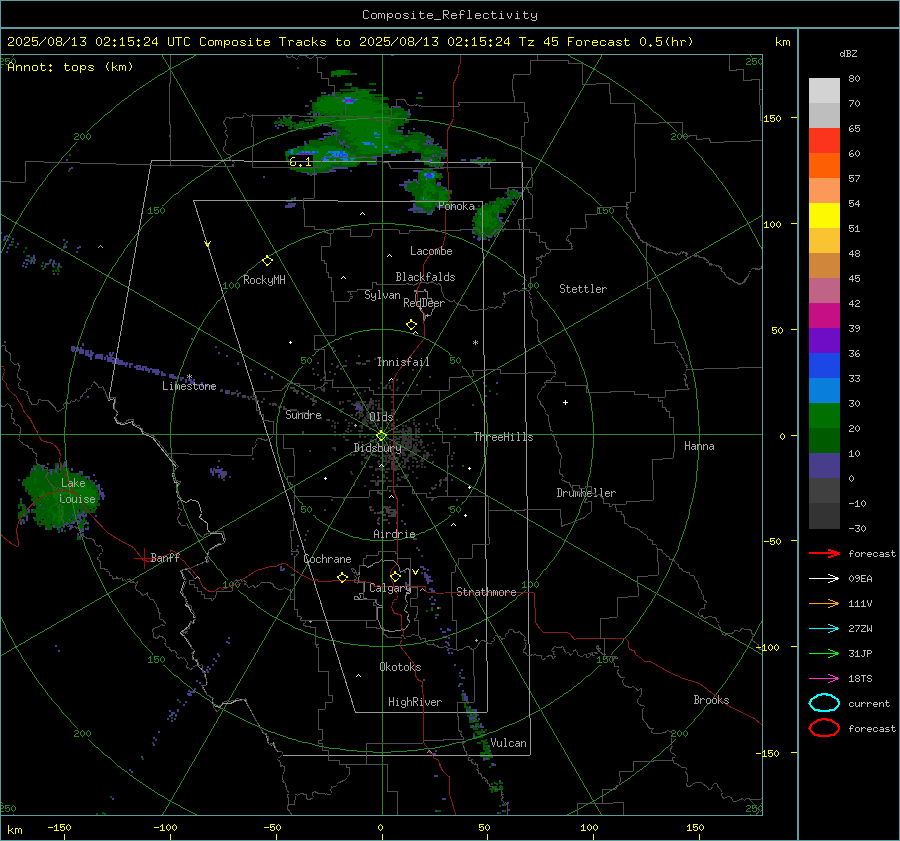Click the Drumheller city label
Screen dimensions: 900x841
click(586, 493)
